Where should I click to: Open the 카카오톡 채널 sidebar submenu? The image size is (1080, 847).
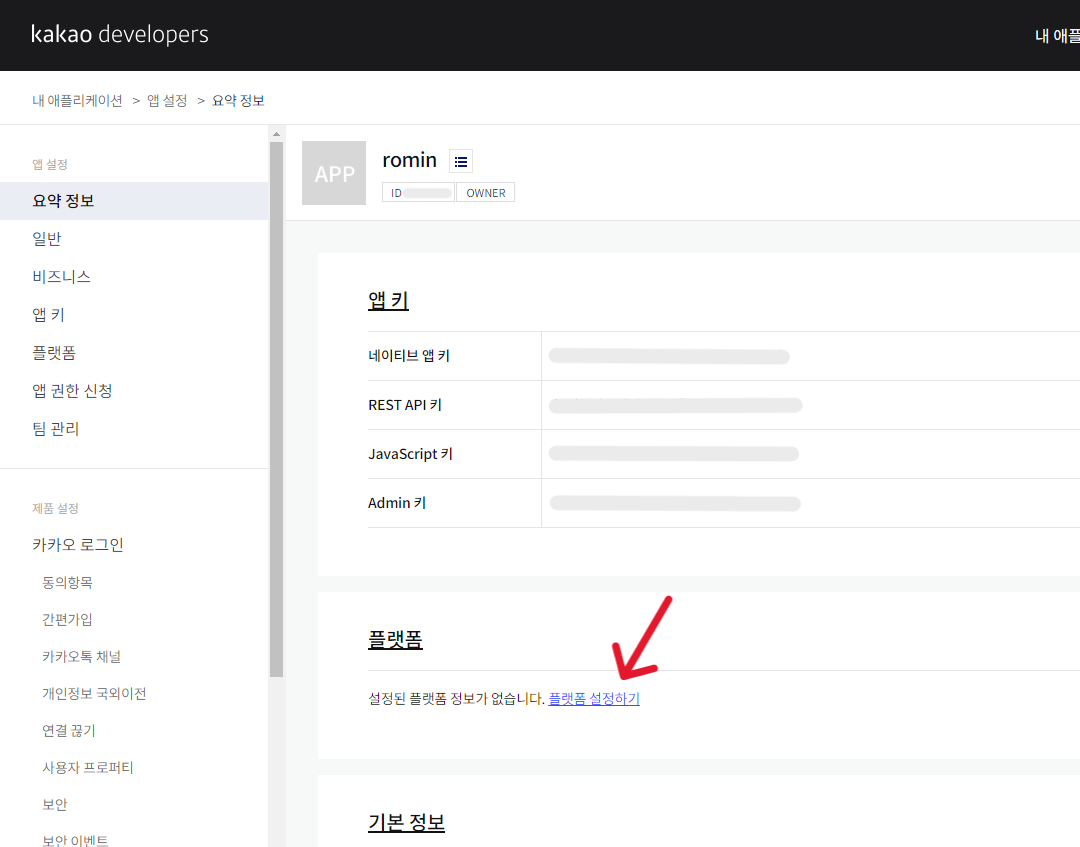(x=81, y=657)
